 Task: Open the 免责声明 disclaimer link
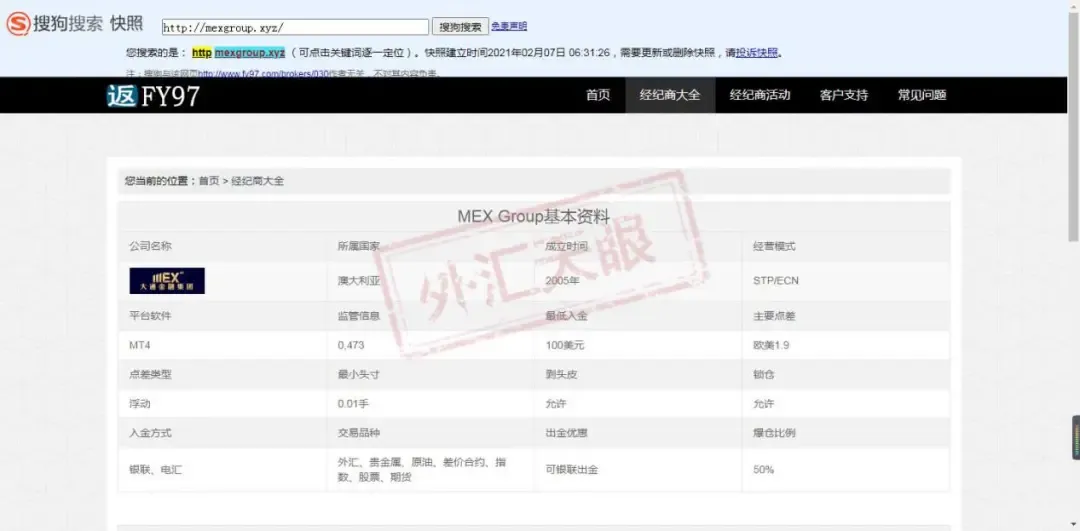509,26
